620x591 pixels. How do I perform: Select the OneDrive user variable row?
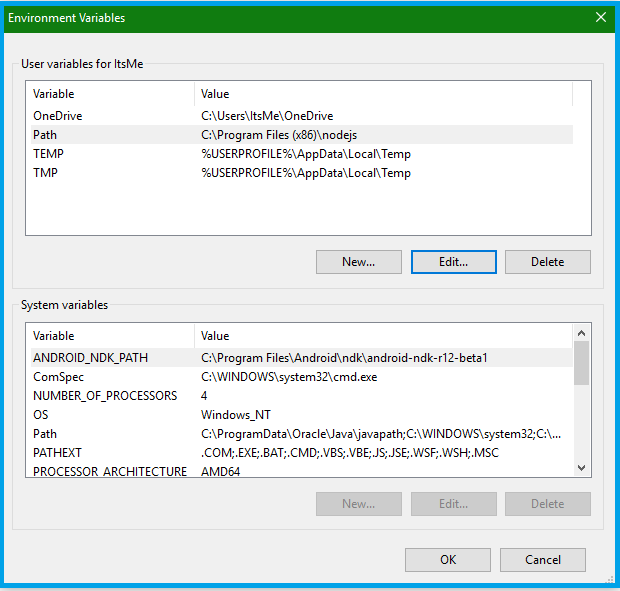[302, 116]
